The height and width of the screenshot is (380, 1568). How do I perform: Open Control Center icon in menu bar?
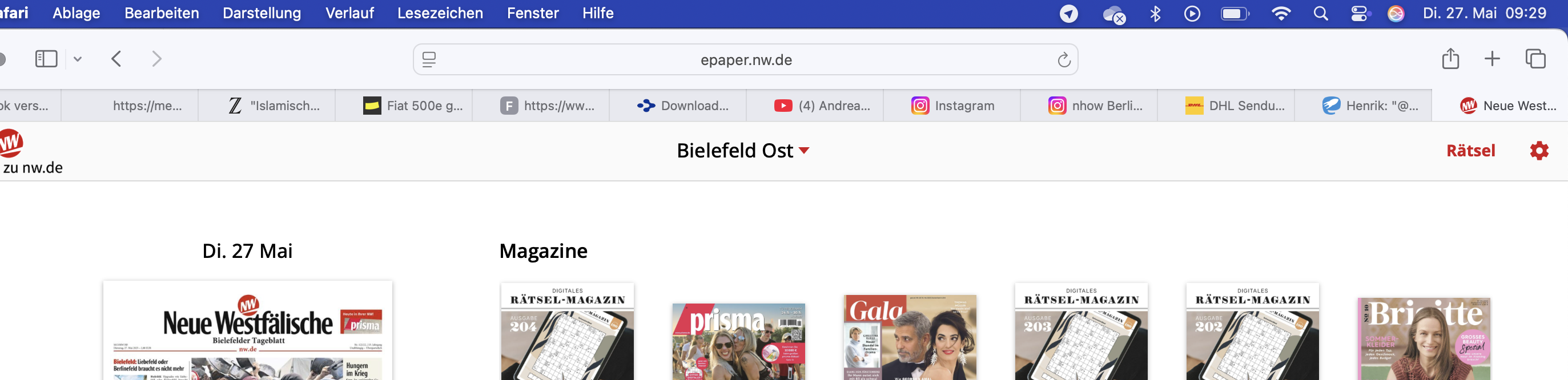(x=1358, y=13)
